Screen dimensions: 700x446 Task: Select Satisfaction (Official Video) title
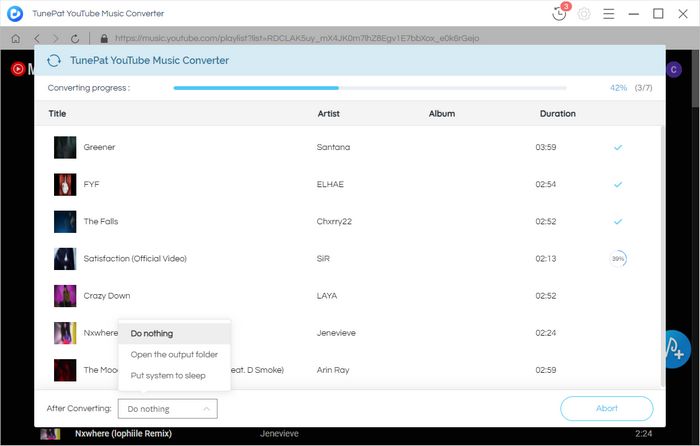click(135, 258)
